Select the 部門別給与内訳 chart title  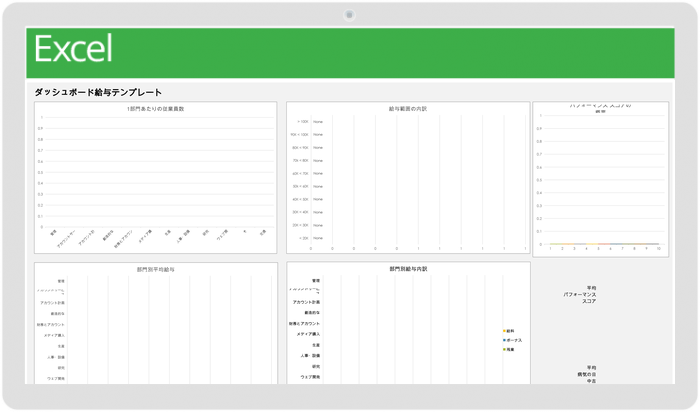coord(408,269)
